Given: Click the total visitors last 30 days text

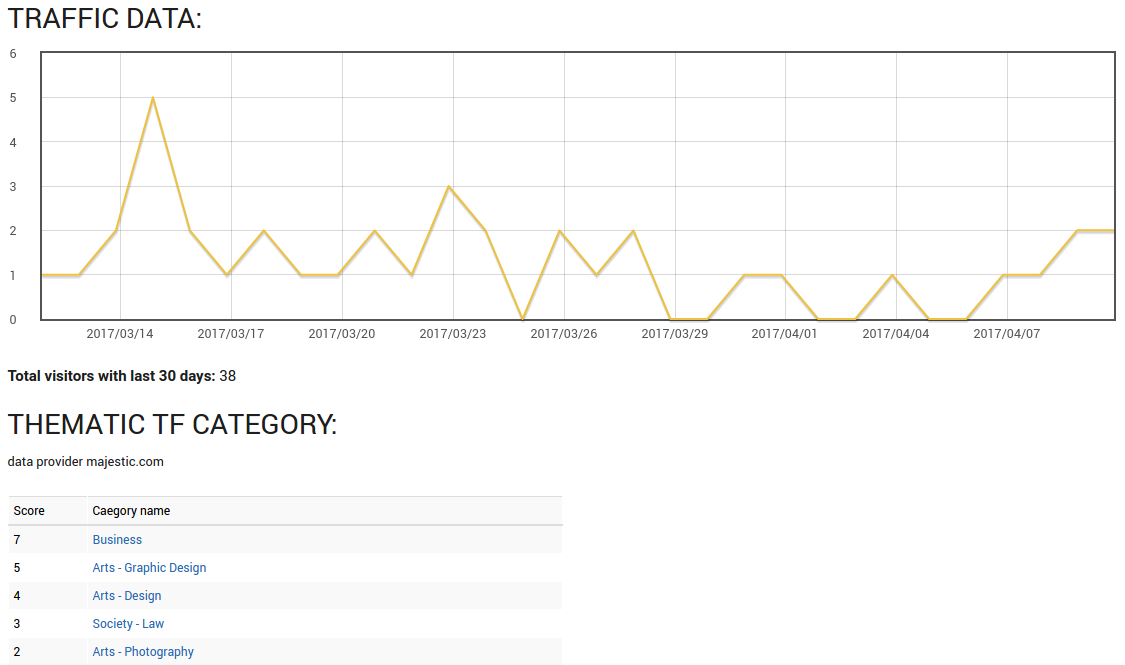Looking at the screenshot, I should 121,376.
